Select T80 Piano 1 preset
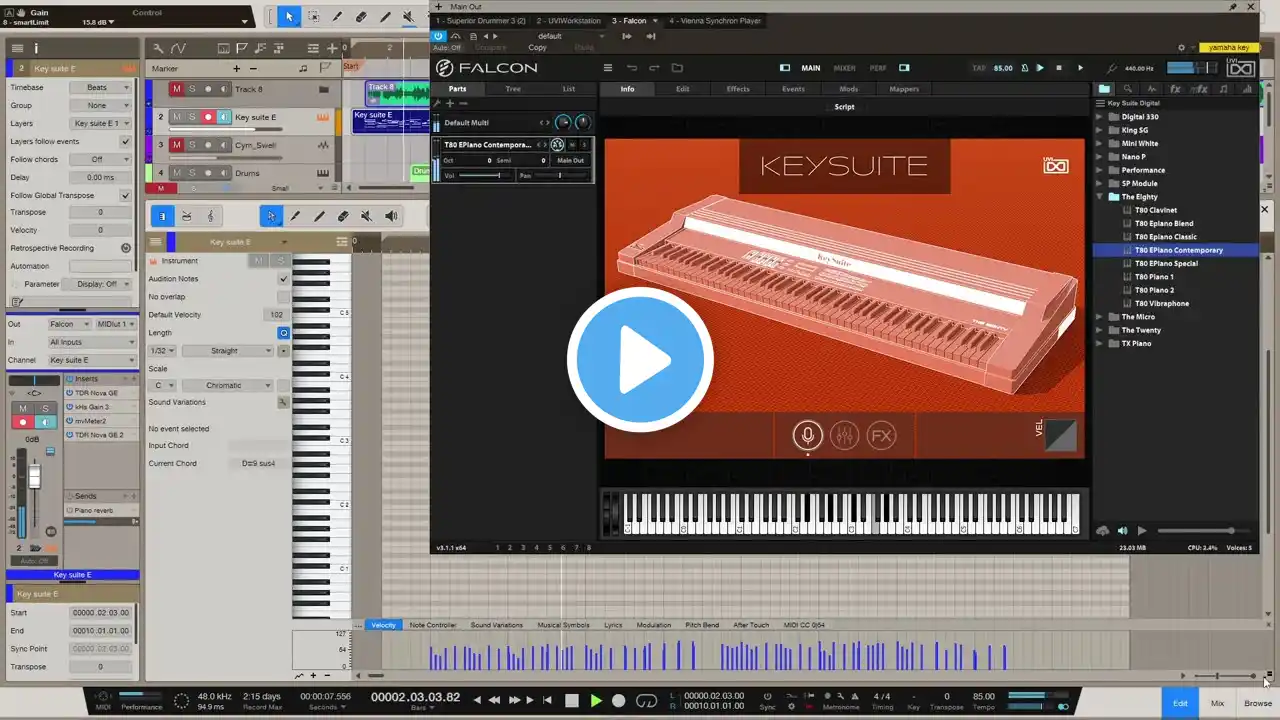The height and width of the screenshot is (720, 1280). click(1154, 277)
